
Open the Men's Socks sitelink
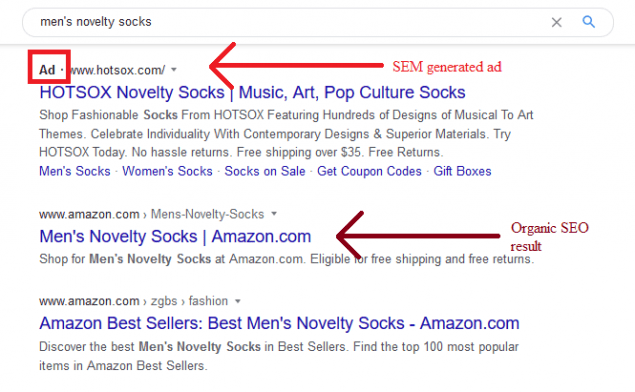(x=75, y=171)
